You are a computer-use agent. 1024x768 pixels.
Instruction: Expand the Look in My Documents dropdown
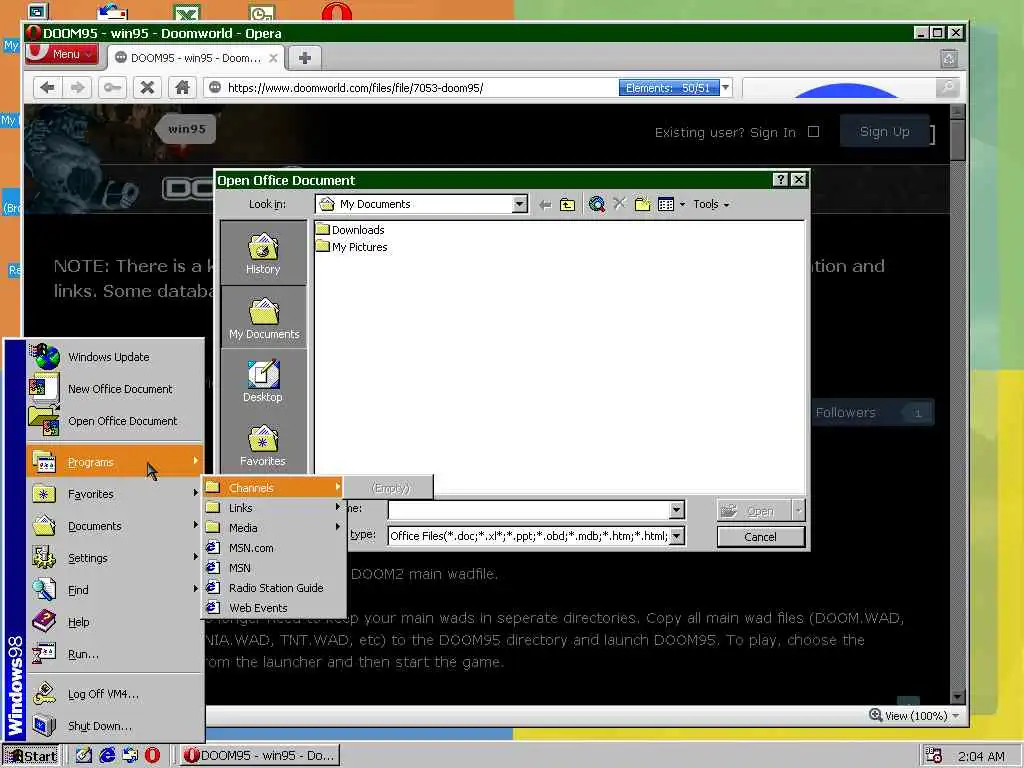(519, 204)
